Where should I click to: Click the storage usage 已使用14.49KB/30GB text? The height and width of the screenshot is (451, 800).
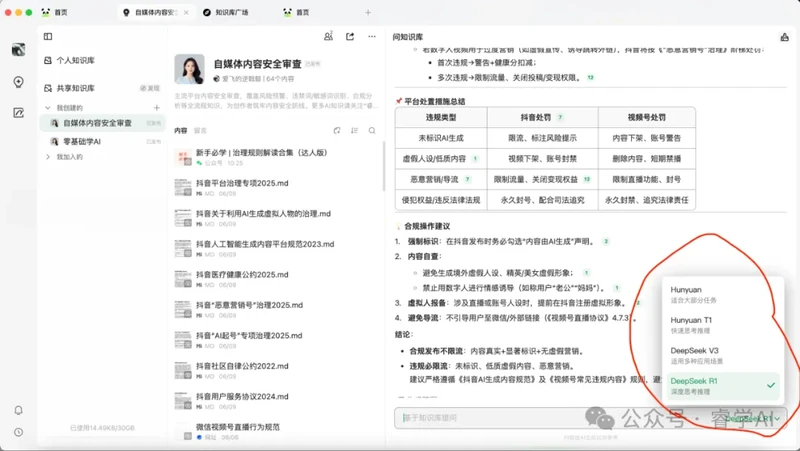(103, 428)
